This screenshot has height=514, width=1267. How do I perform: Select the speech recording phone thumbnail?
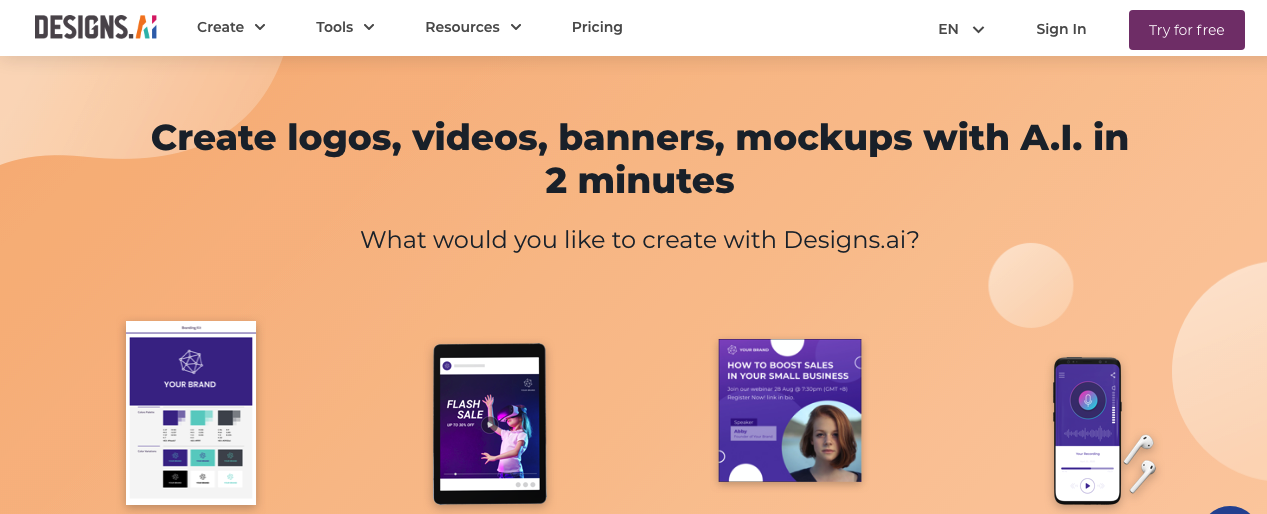[x=1087, y=431]
